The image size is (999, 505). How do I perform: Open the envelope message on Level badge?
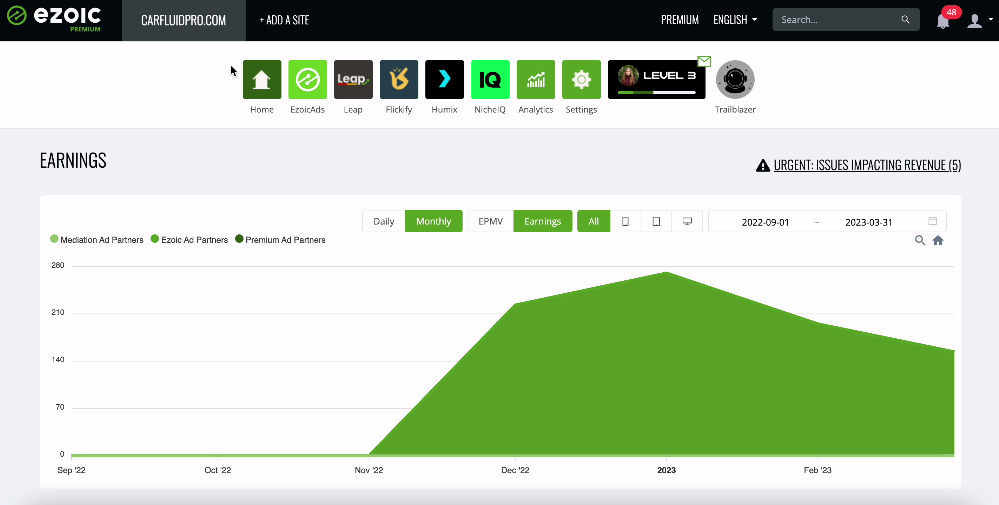point(704,61)
